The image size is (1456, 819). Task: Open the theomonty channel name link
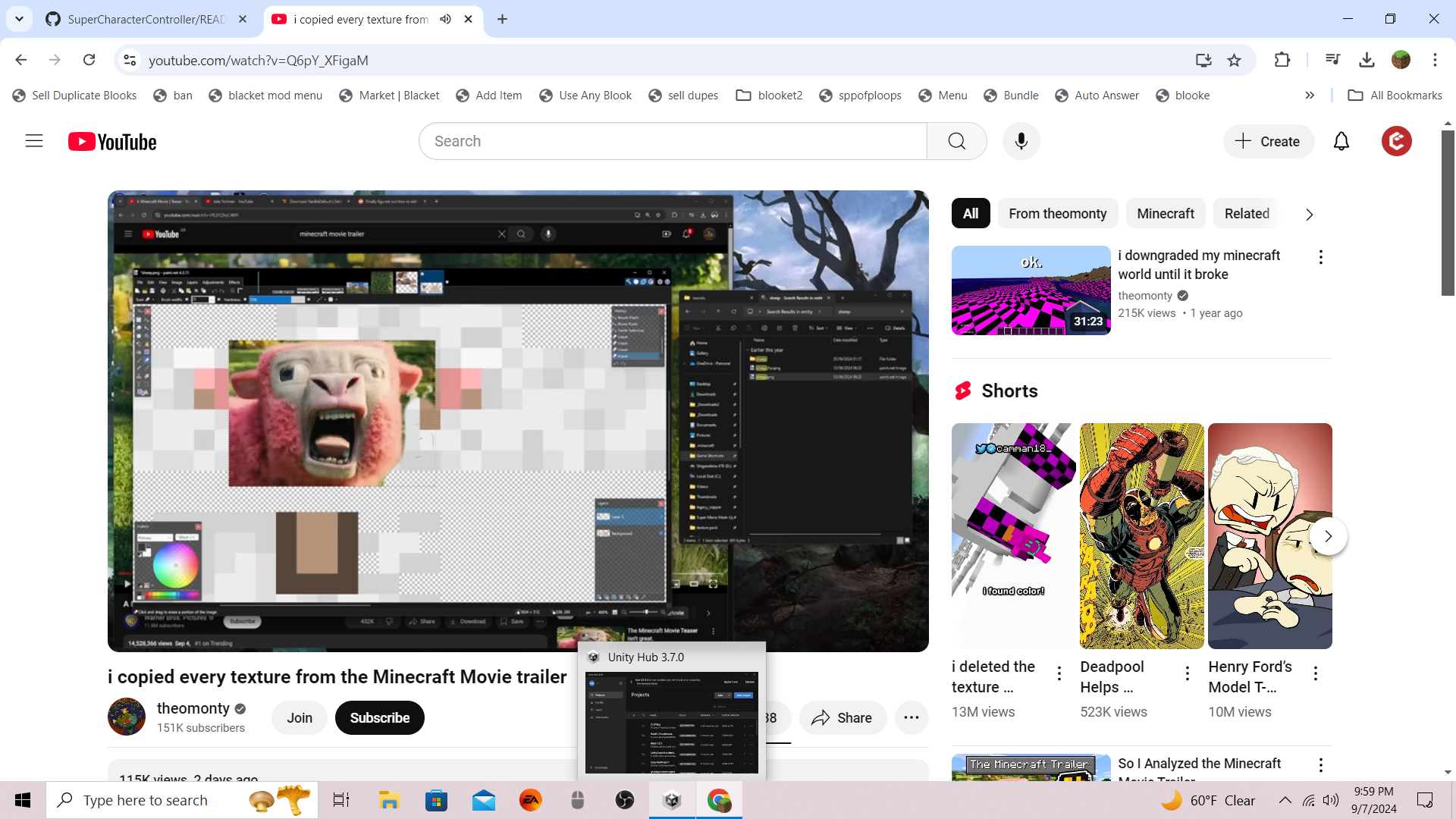pos(193,708)
